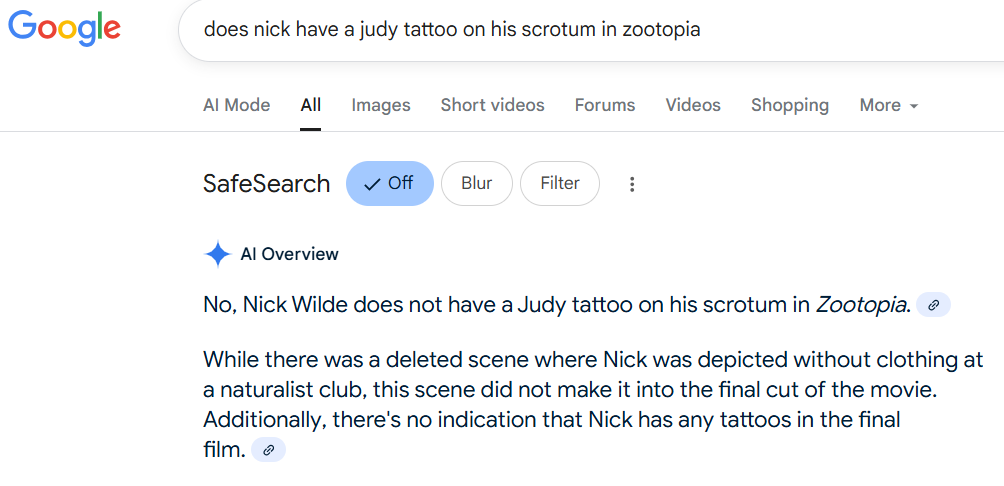Viewport: 1004px width, 486px height.
Task: Set SafeSearch to Filter
Action: 560,184
